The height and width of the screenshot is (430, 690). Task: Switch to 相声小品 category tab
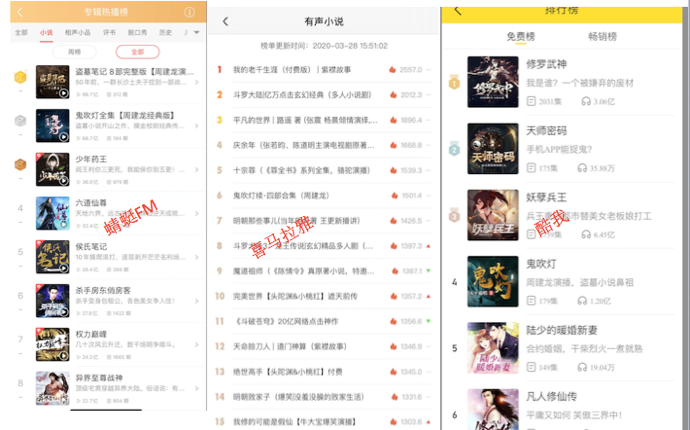coord(74,33)
